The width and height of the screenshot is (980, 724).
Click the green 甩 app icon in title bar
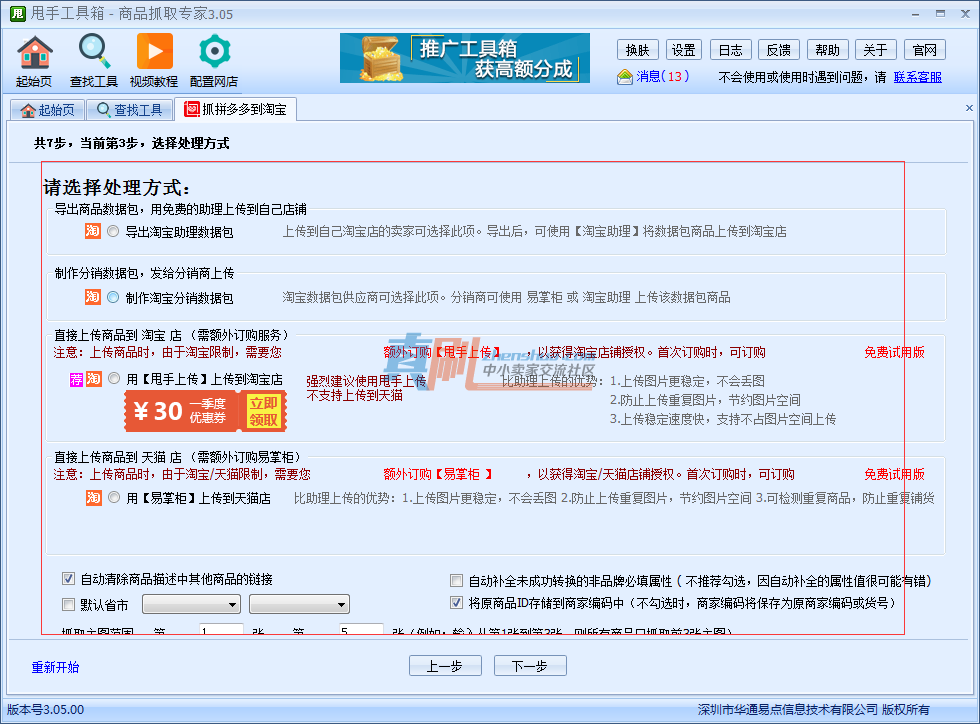pyautogui.click(x=18, y=13)
